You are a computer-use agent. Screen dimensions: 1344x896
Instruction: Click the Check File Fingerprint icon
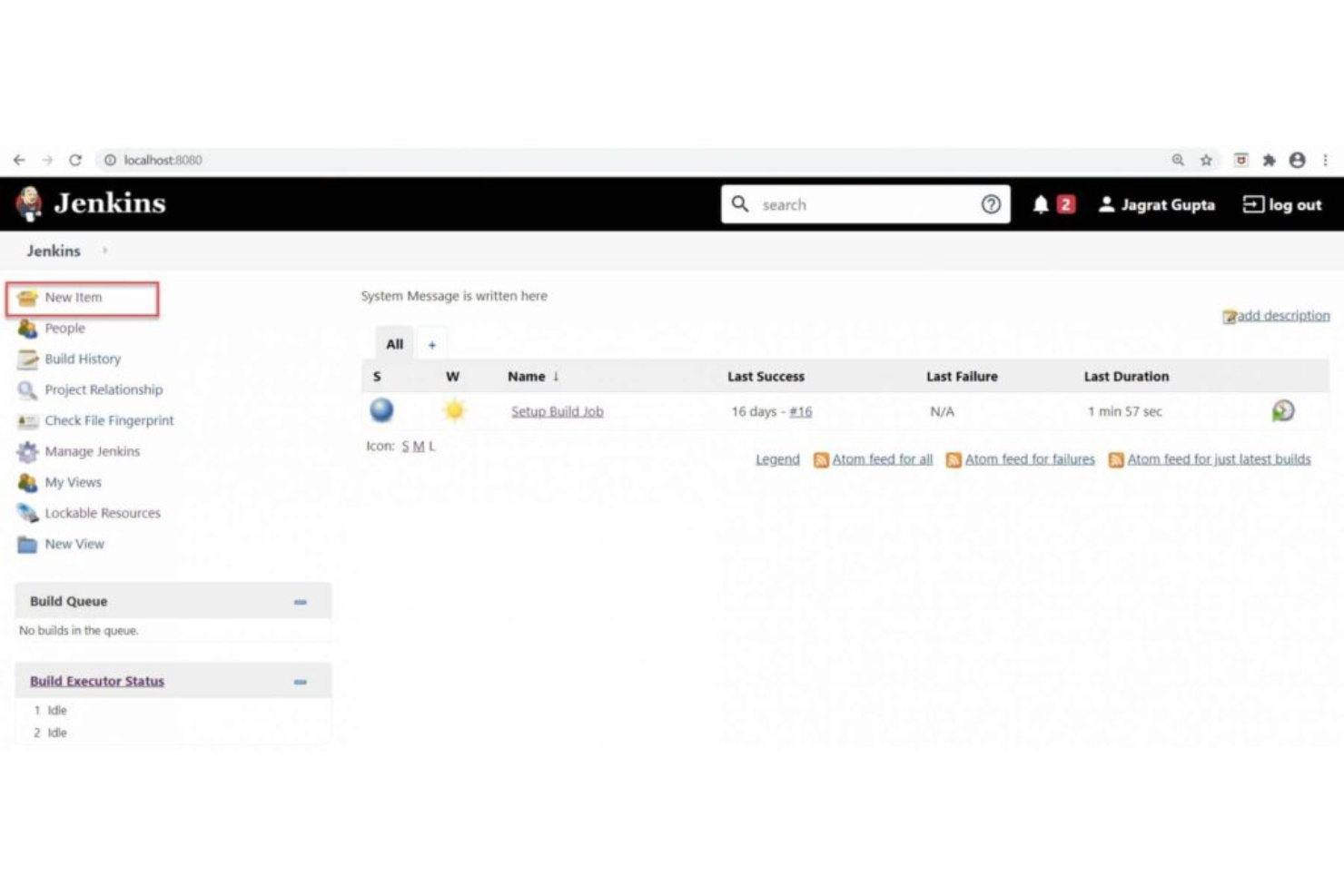[27, 421]
